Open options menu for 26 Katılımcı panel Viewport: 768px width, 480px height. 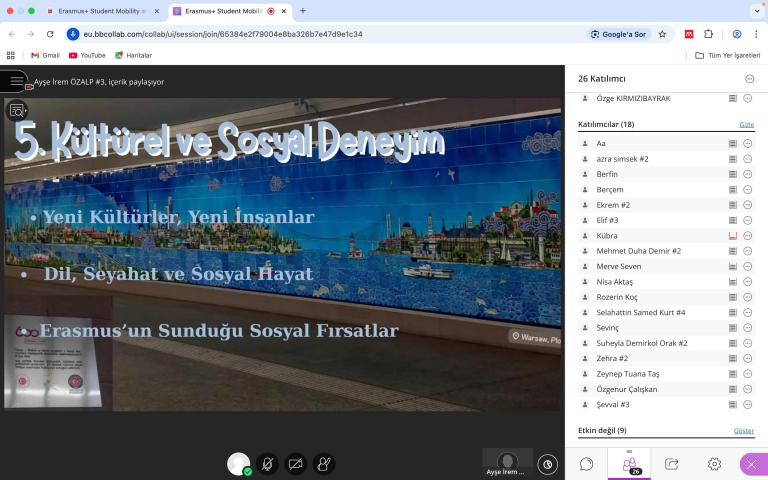pyautogui.click(x=750, y=78)
